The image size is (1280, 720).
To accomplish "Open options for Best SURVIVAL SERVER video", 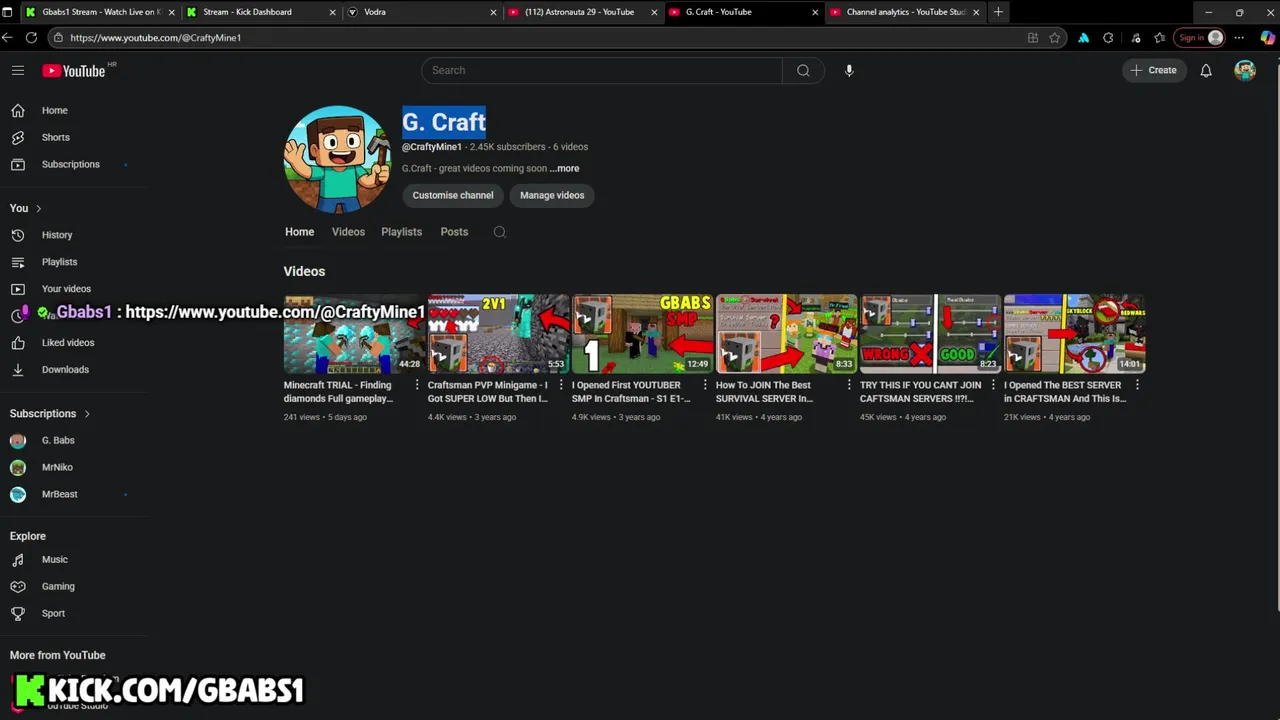I will click(x=849, y=385).
